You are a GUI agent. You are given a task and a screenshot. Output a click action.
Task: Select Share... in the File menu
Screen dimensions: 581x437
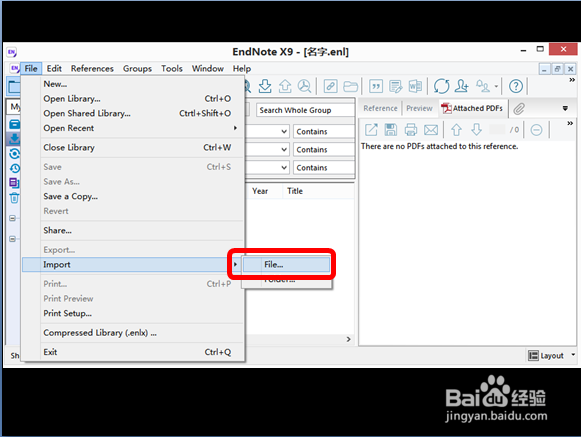133,231
